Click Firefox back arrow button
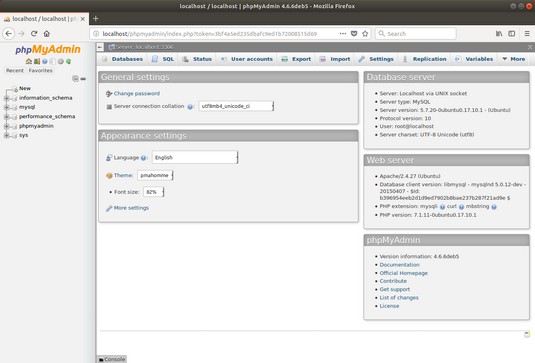This screenshot has height=363, width=535. (x=9, y=33)
